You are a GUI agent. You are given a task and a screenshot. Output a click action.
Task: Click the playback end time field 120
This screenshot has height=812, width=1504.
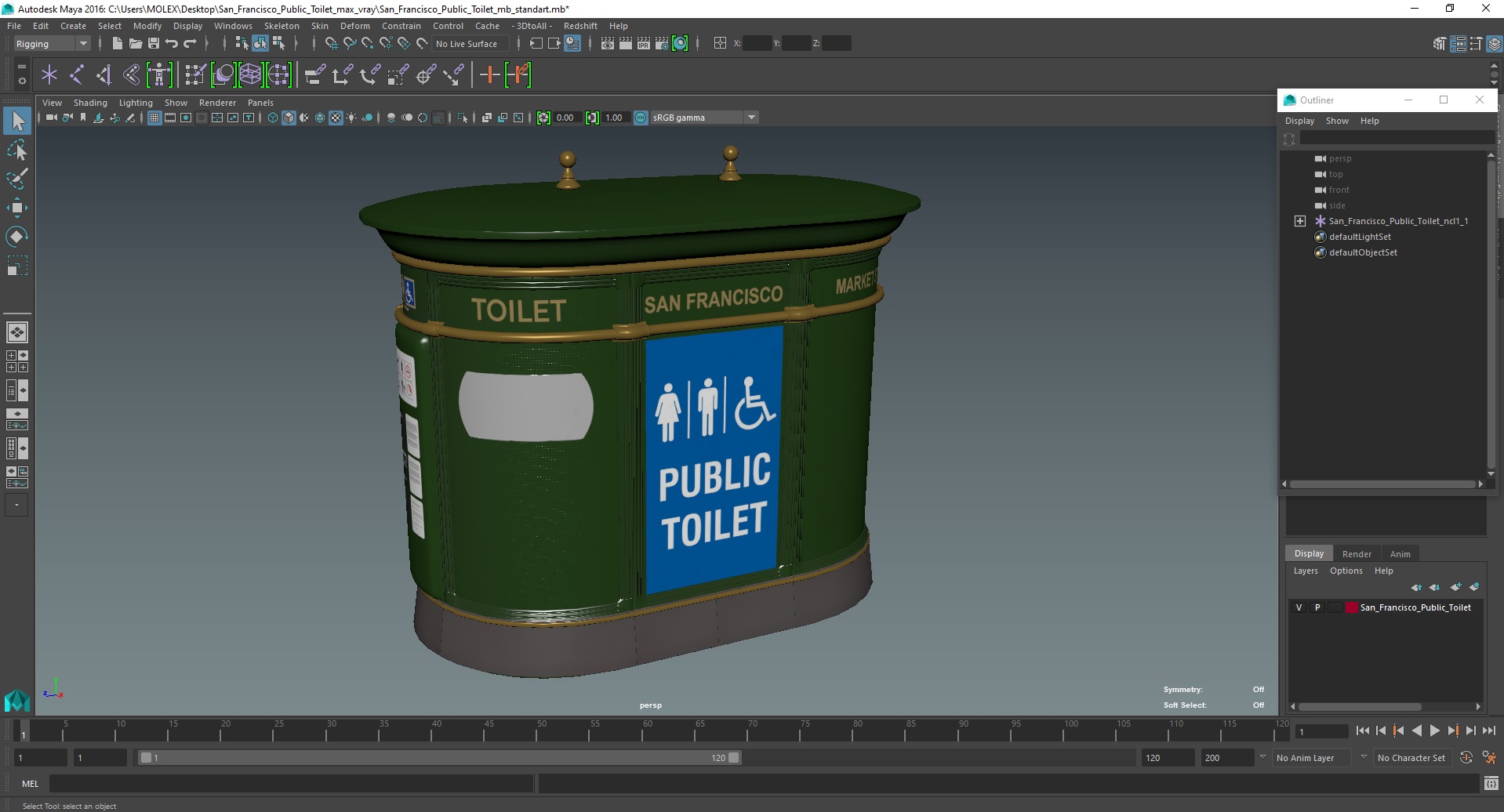point(1167,758)
